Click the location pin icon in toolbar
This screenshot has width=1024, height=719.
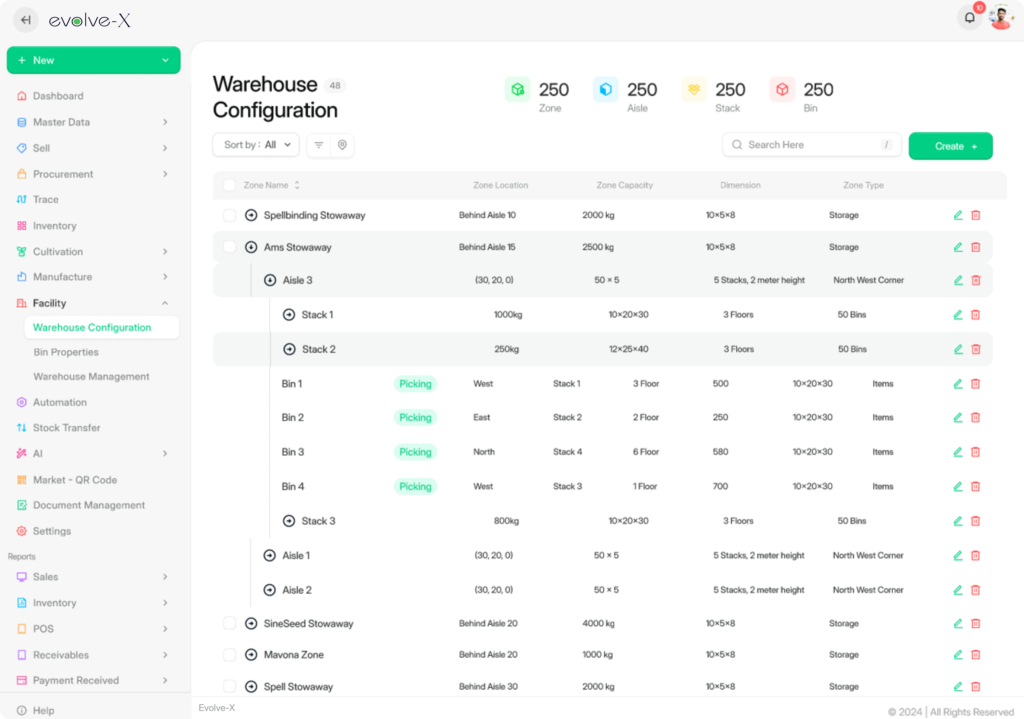point(342,145)
